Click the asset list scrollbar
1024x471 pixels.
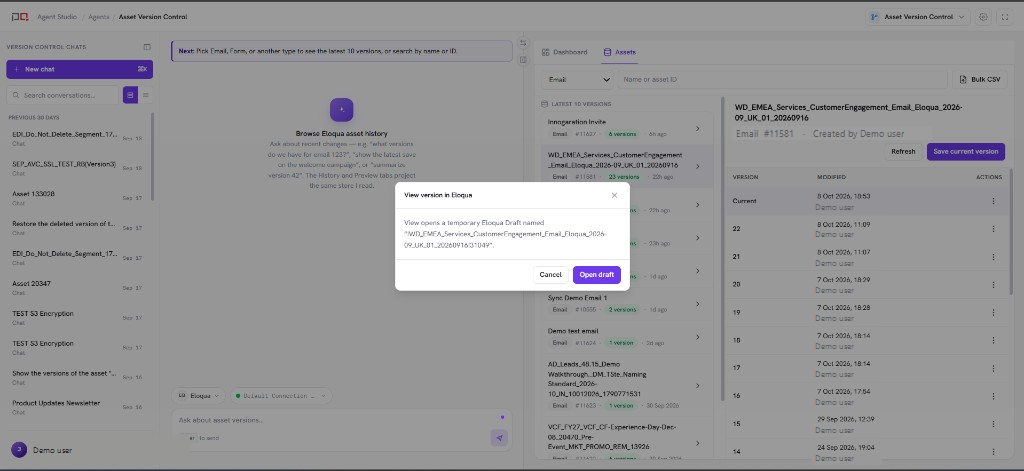click(x=722, y=248)
